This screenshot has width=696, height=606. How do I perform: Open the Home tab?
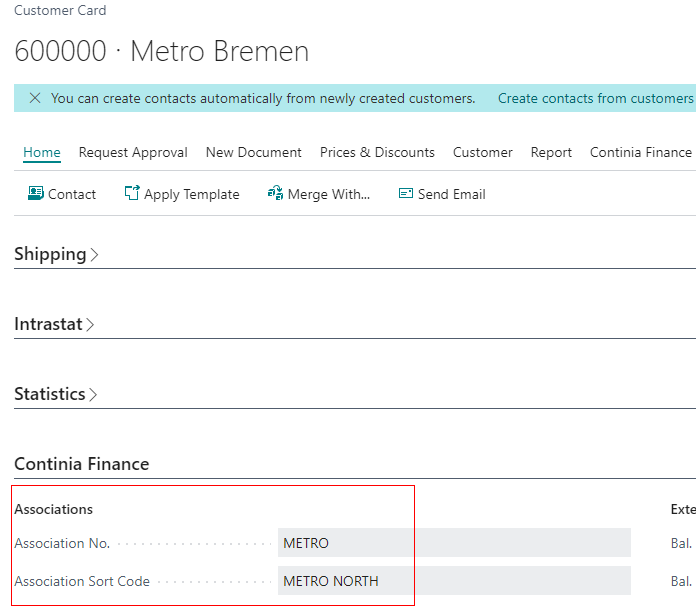pyautogui.click(x=42, y=152)
